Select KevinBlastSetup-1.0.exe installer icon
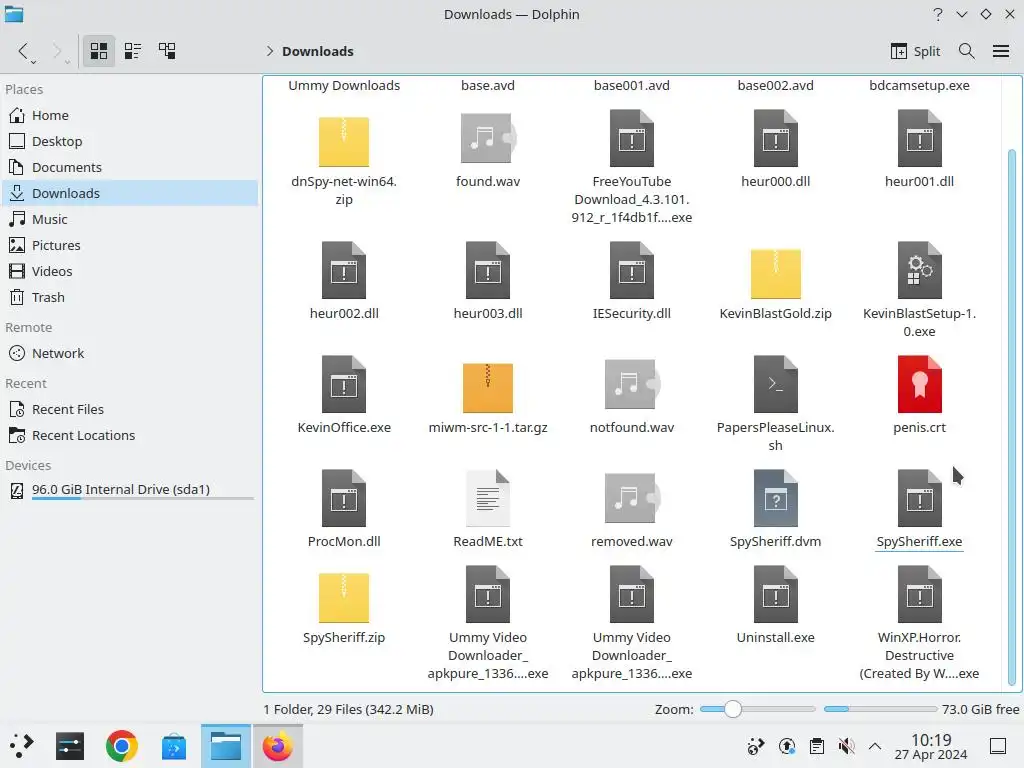 click(919, 270)
